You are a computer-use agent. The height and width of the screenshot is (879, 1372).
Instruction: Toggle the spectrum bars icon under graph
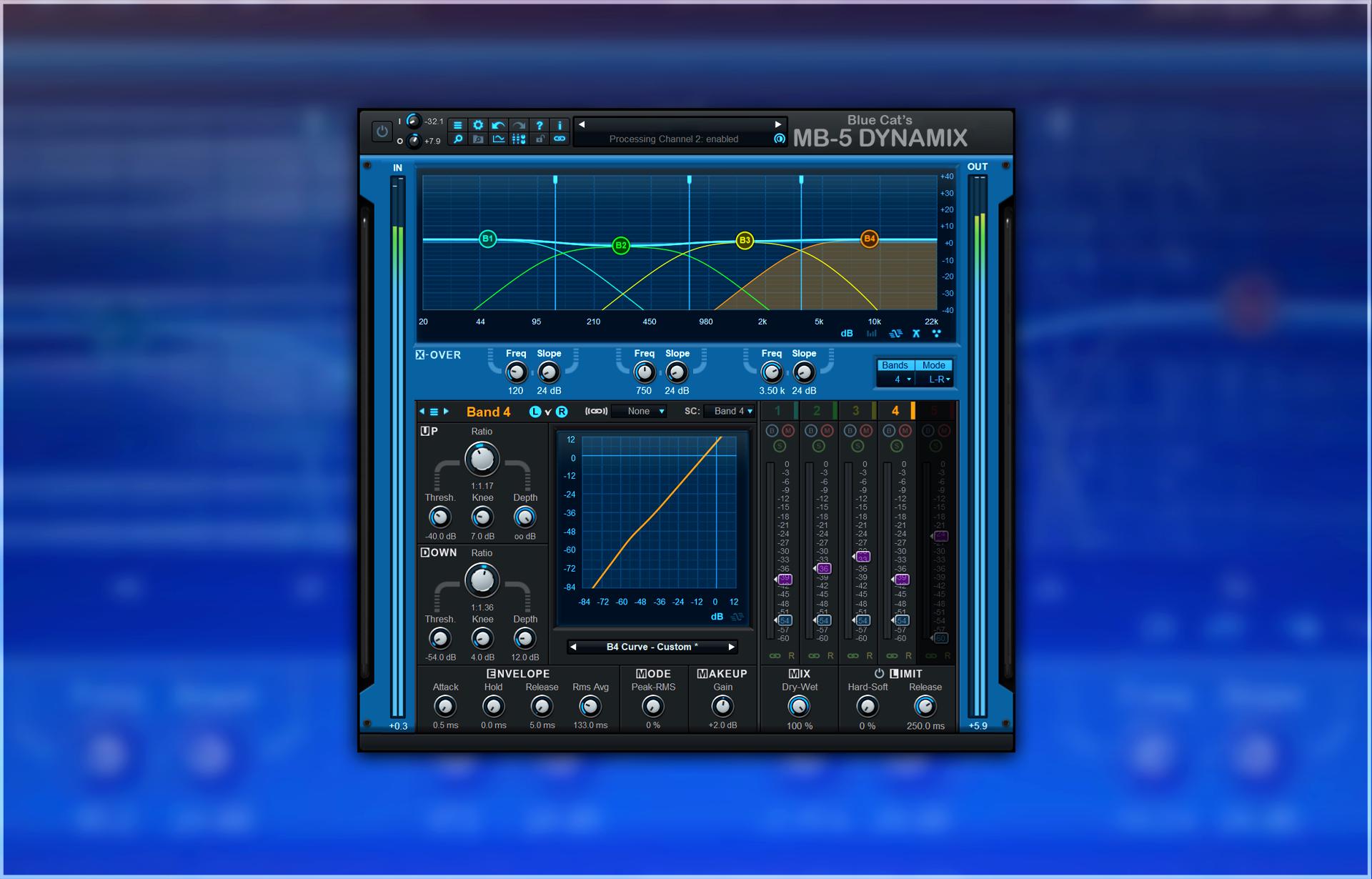[871, 334]
